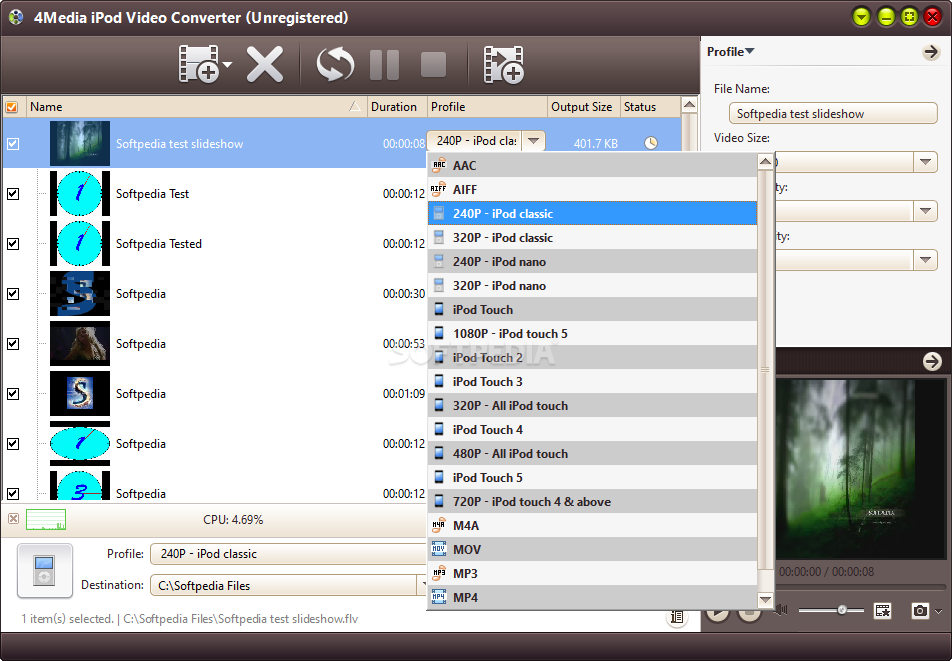Open the Video Size dropdown

[925, 162]
